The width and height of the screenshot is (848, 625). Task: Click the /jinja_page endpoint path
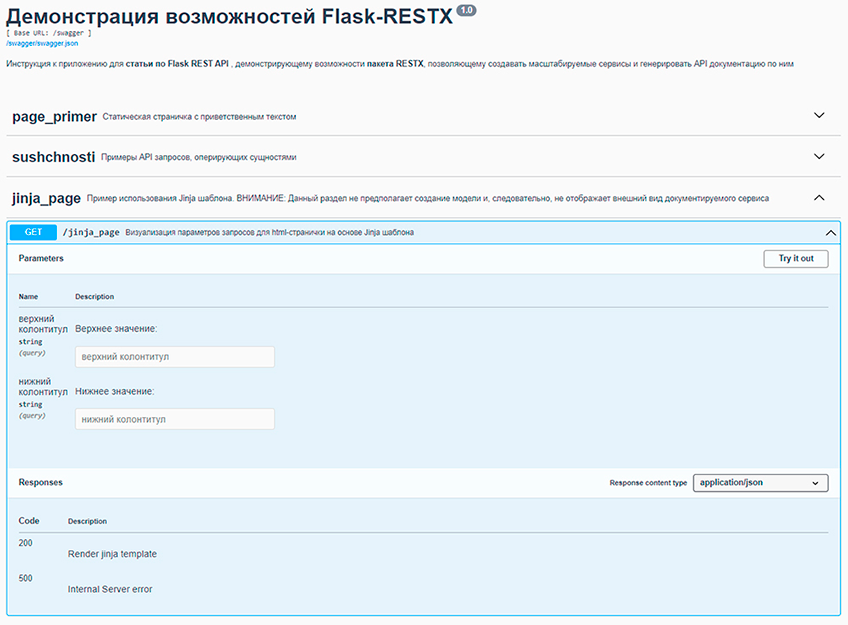click(91, 232)
